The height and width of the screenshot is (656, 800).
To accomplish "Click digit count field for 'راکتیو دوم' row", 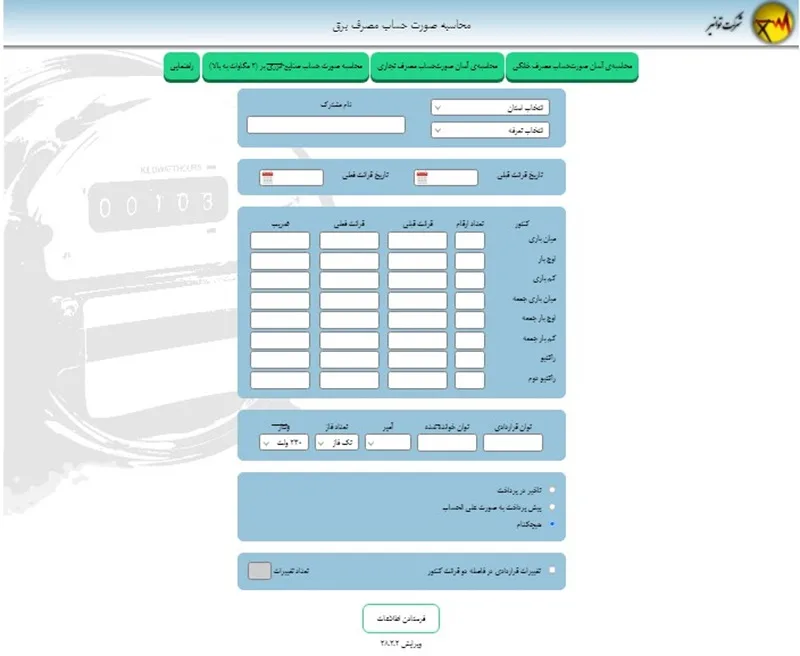I will 470,380.
